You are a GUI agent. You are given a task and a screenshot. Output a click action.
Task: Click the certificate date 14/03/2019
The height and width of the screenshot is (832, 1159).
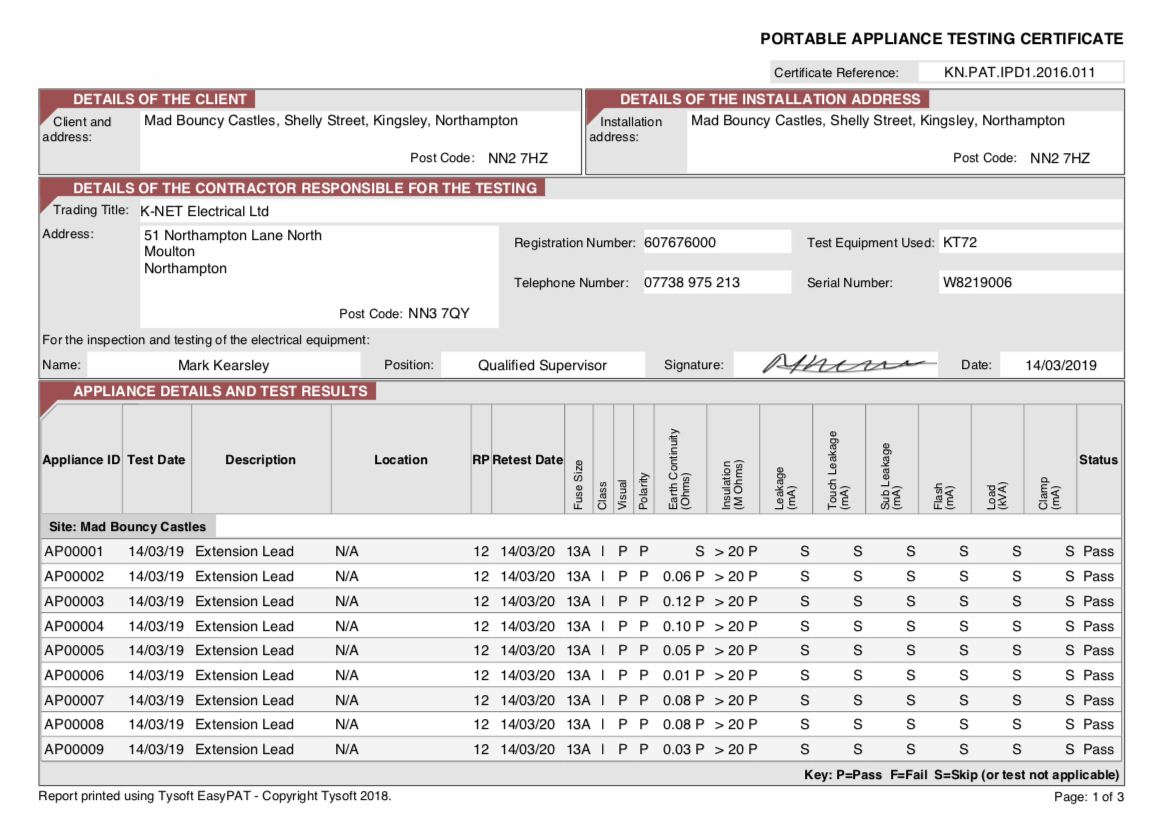(x=1061, y=365)
